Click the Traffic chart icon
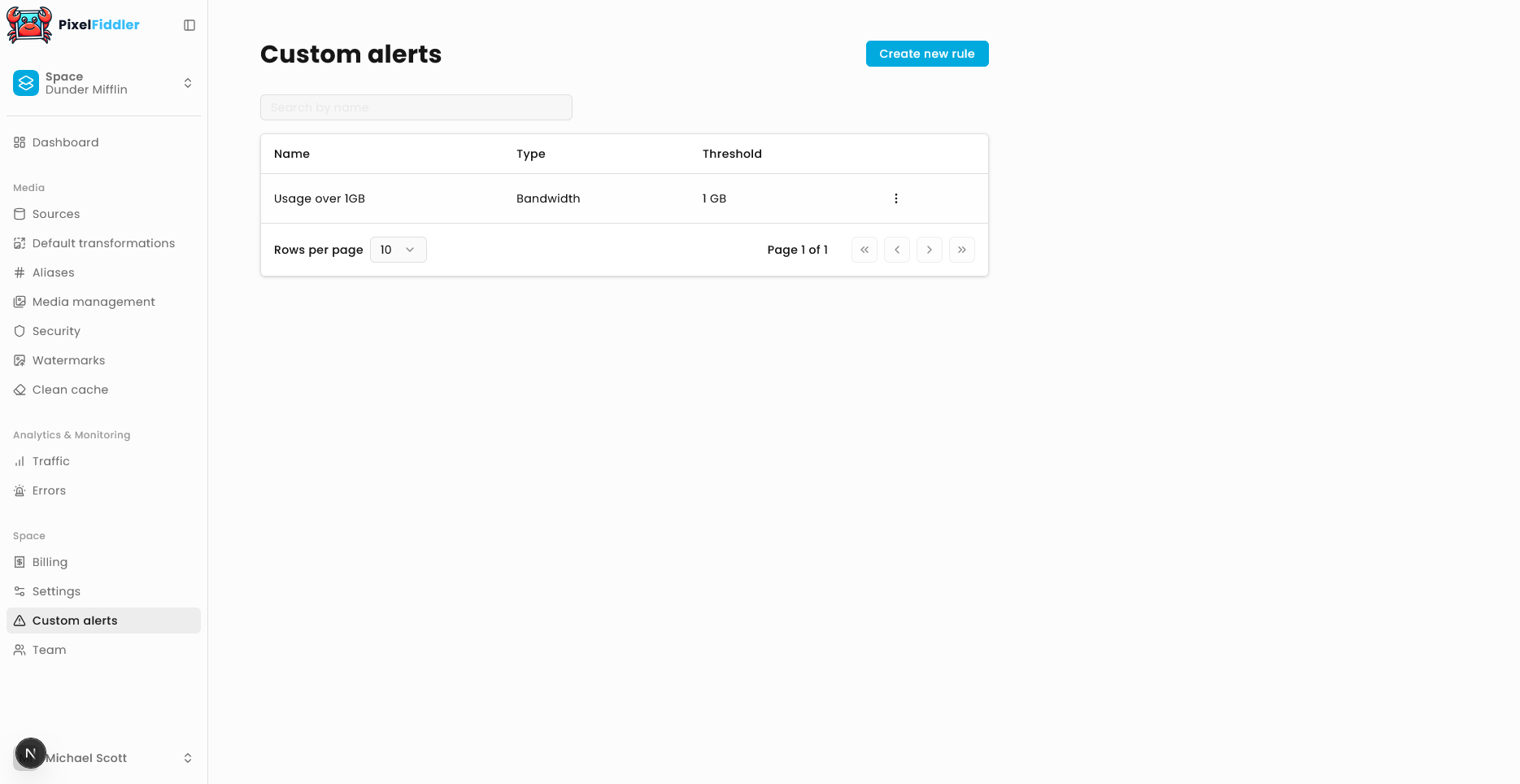The image size is (1520, 784). (20, 461)
